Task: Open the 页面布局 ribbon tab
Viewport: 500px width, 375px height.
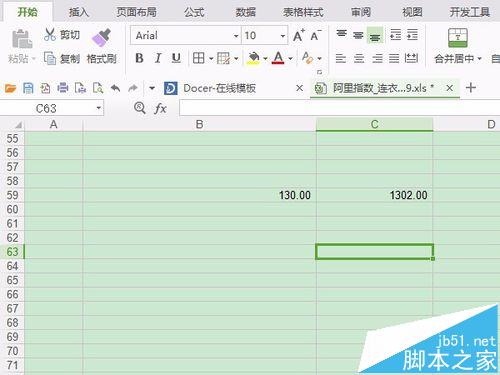Action: (x=137, y=12)
